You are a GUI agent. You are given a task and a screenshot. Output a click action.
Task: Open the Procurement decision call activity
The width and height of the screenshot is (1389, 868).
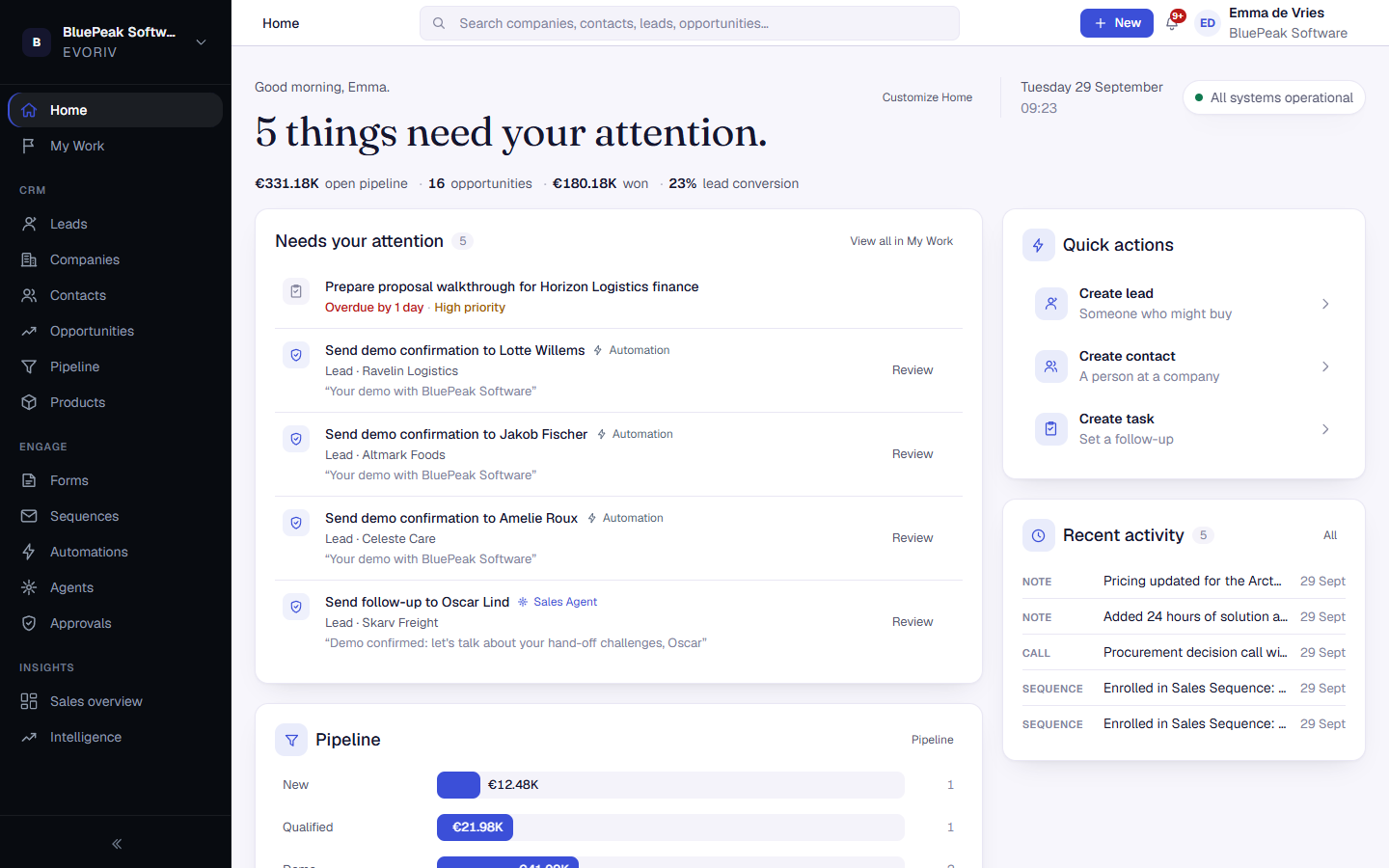pos(1184,653)
